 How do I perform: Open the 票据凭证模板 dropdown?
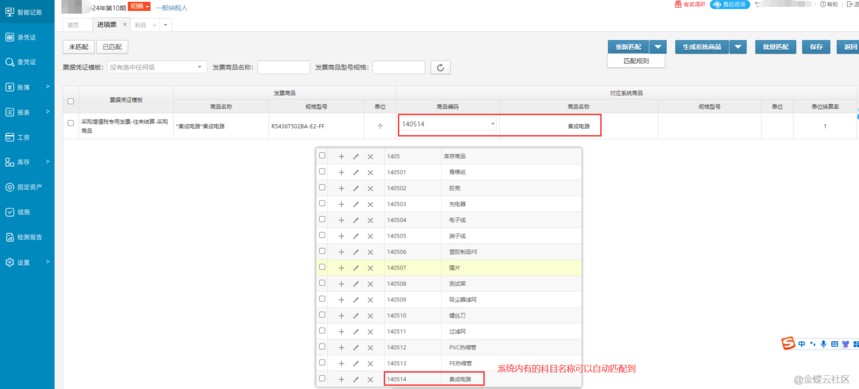click(x=157, y=67)
